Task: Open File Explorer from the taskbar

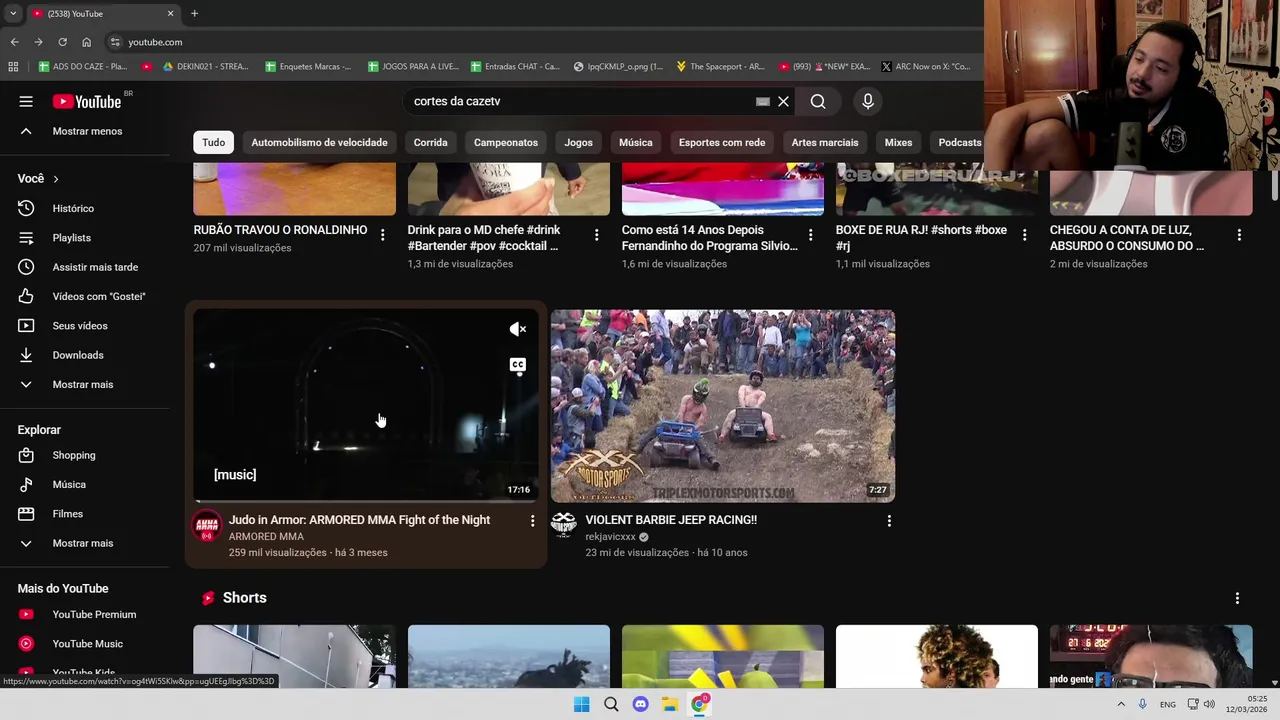Action: (x=670, y=704)
